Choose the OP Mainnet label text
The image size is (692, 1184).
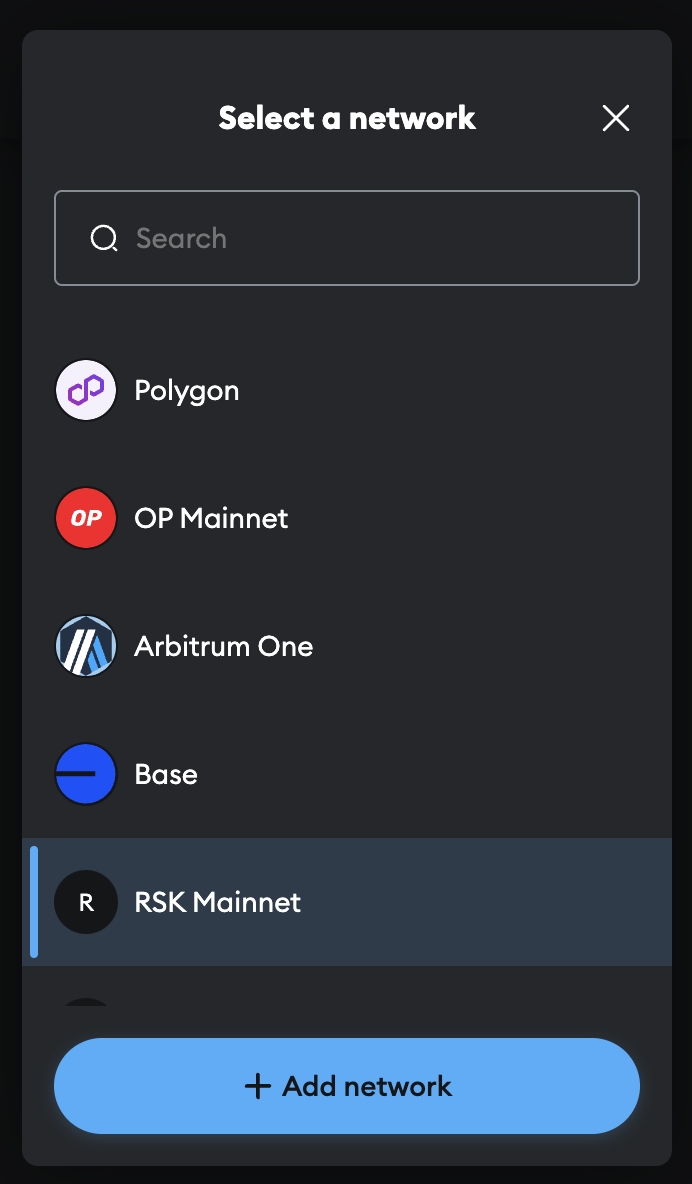point(211,518)
